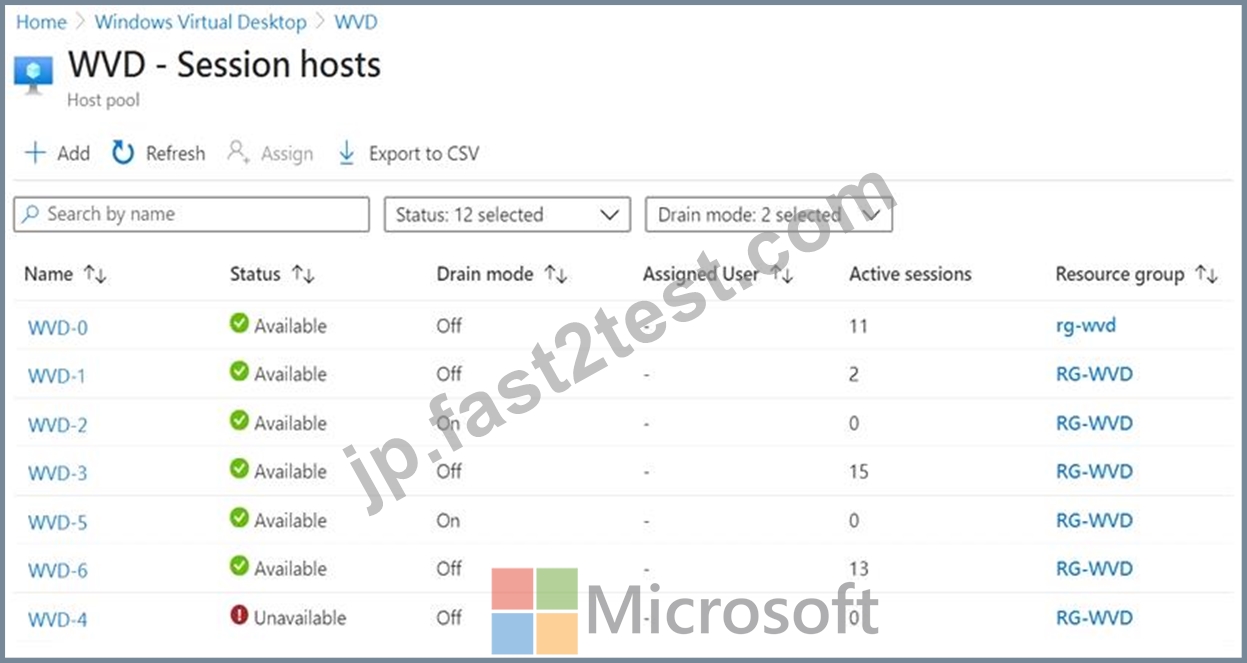Image resolution: width=1247 pixels, height=663 pixels.
Task: Click the Search by name field
Action: tap(191, 214)
